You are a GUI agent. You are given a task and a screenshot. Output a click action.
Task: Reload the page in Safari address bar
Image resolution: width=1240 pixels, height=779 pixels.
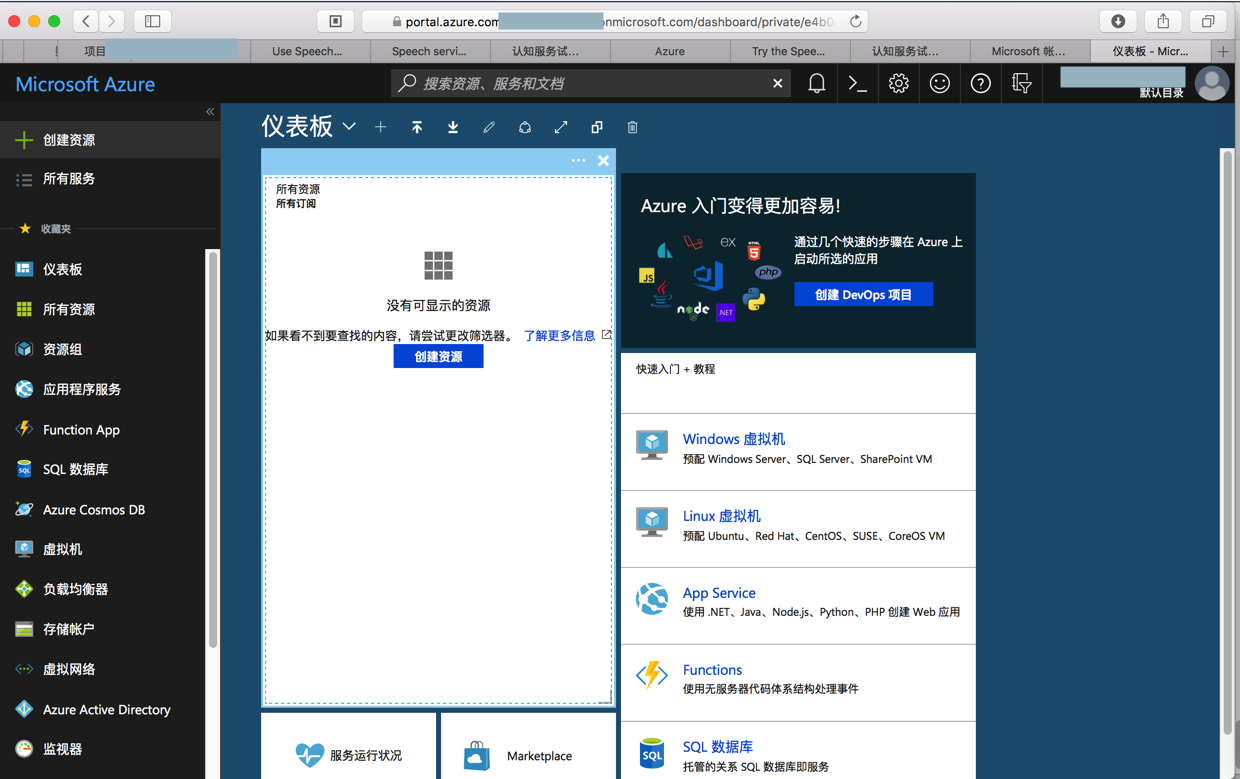tap(856, 21)
